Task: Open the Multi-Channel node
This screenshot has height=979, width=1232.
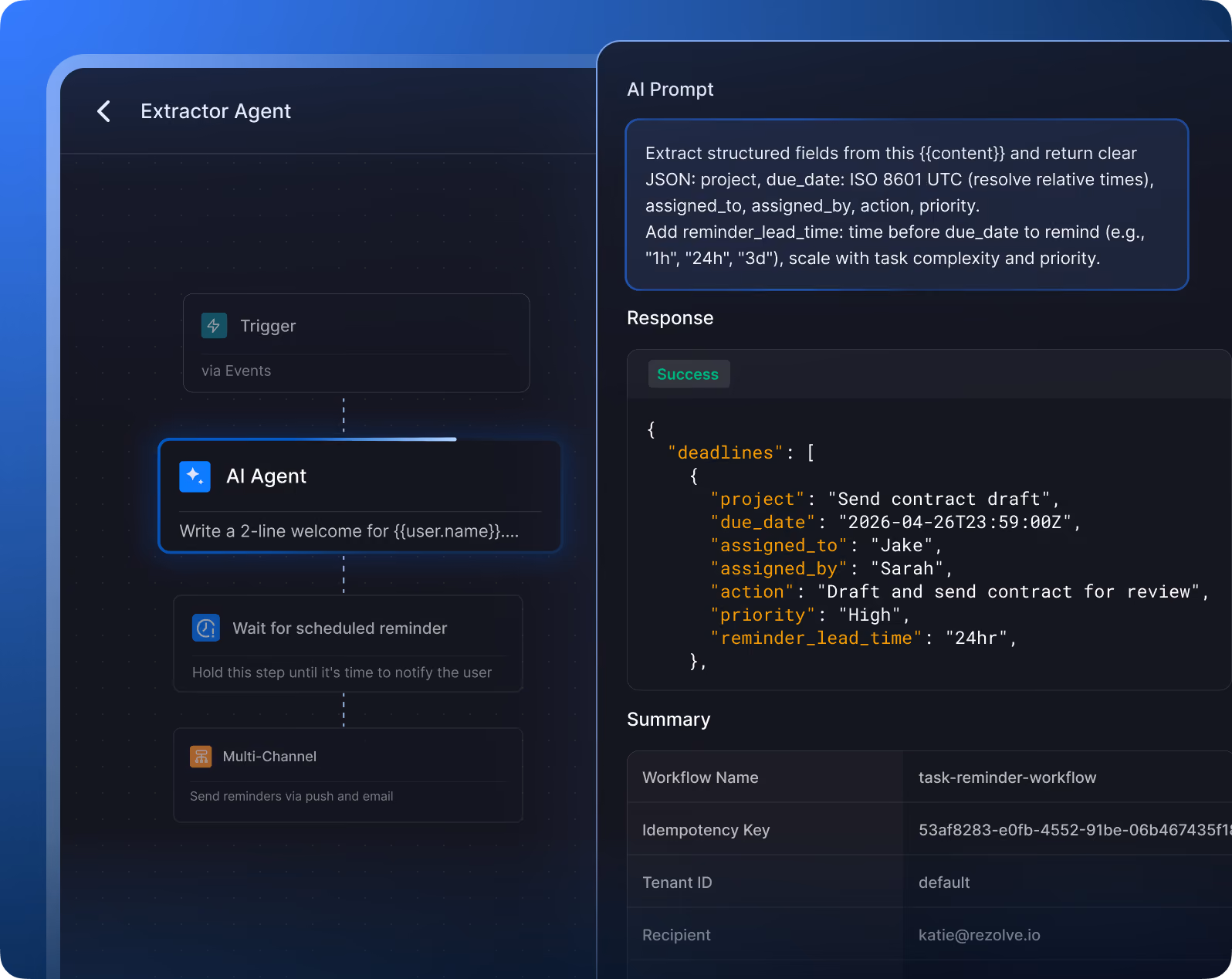Action: coord(348,775)
